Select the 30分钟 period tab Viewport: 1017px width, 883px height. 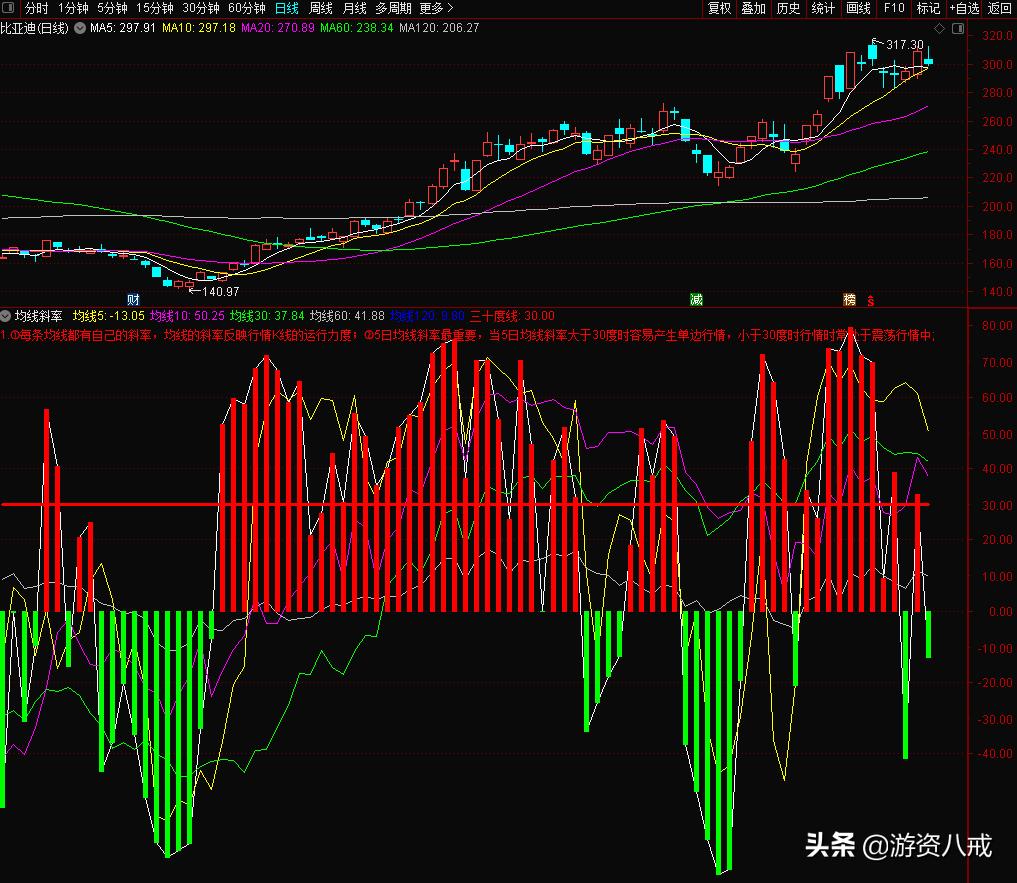[x=200, y=8]
